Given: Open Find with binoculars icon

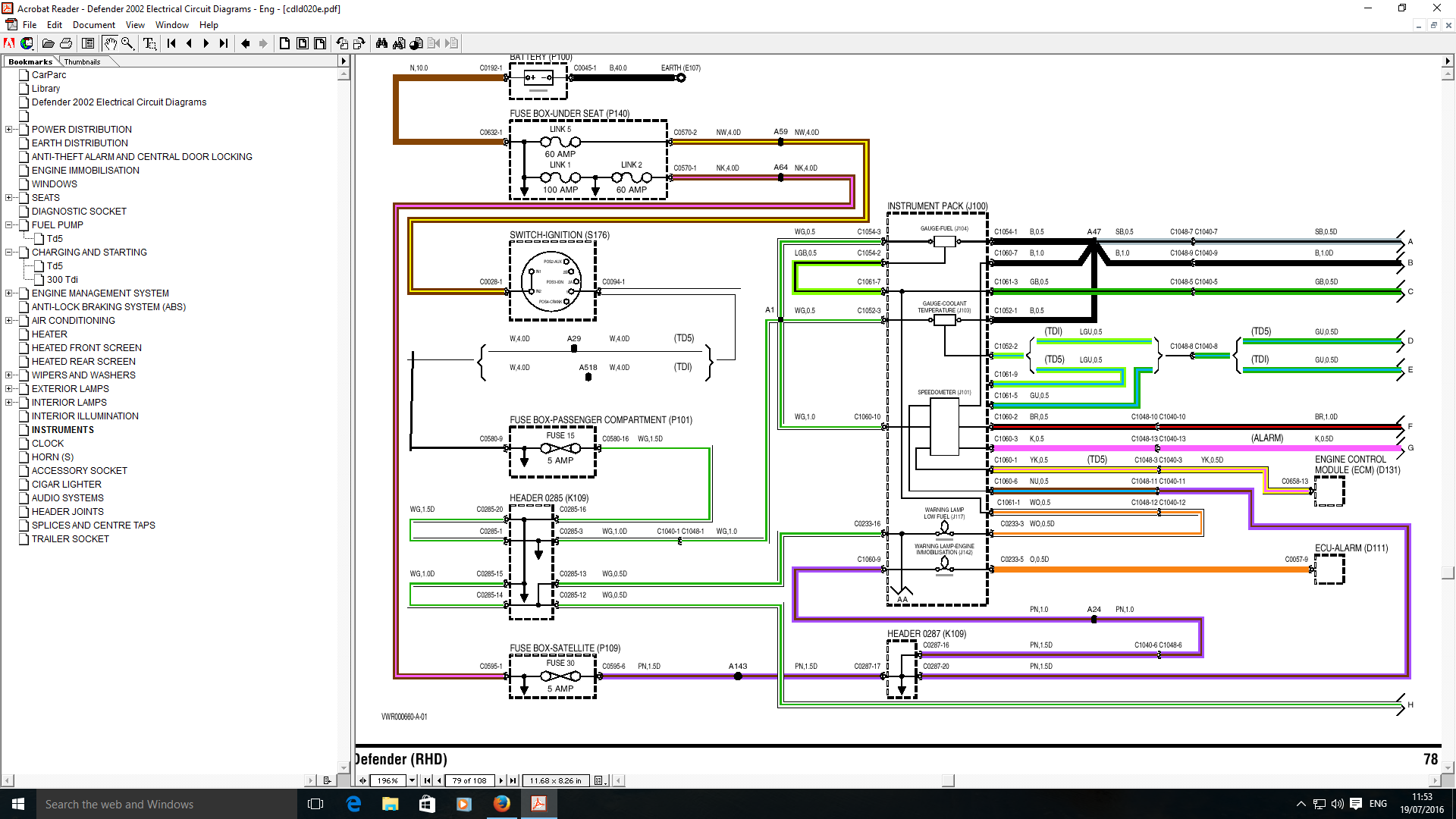Looking at the screenshot, I should [381, 43].
